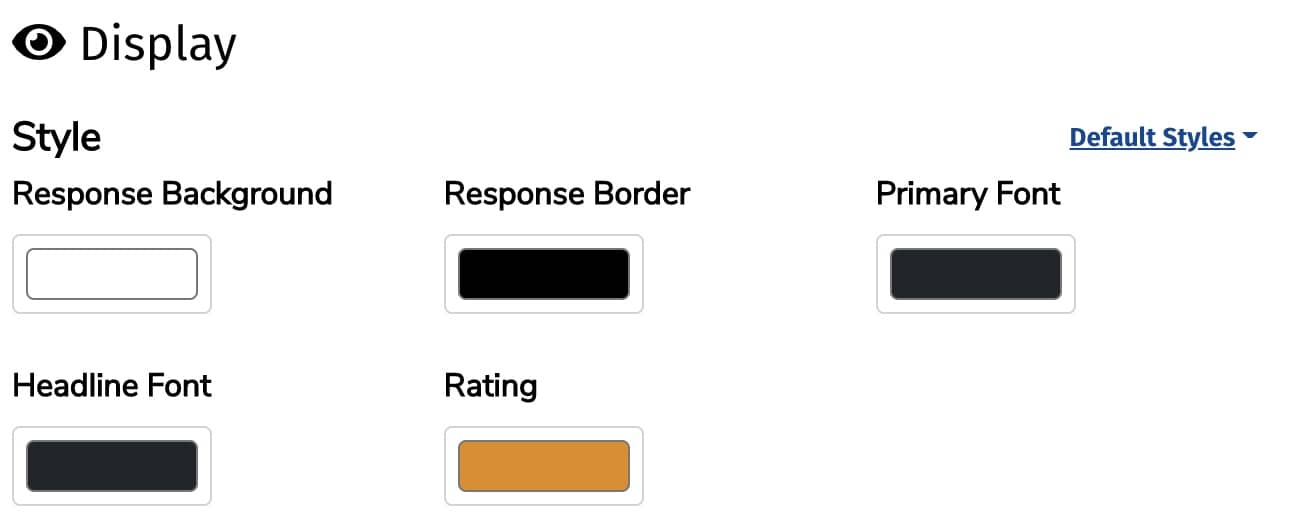Click the Rating label text
This screenshot has height=528, width=1290.
490,385
